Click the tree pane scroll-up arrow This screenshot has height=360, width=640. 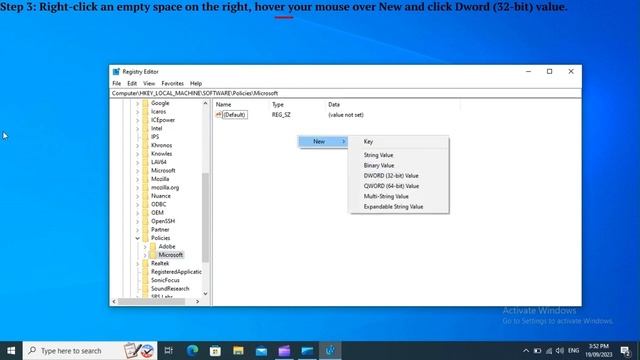205,103
